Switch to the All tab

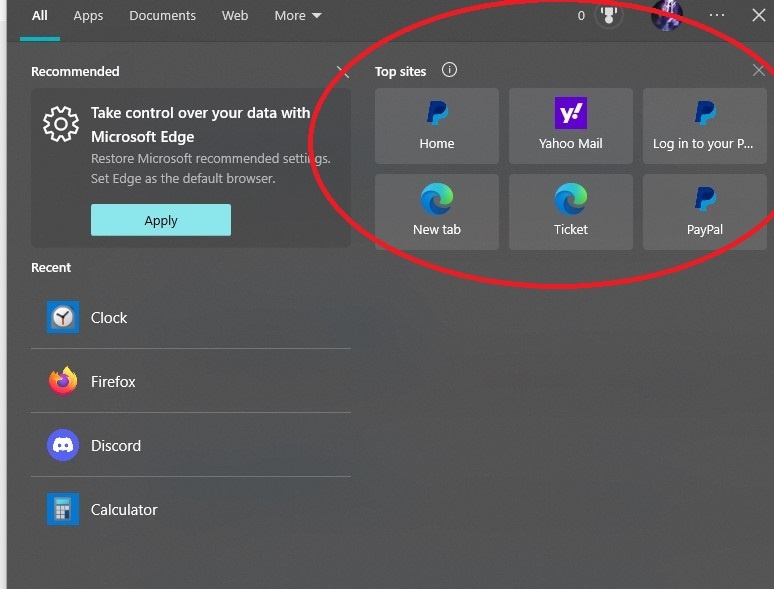pos(39,16)
